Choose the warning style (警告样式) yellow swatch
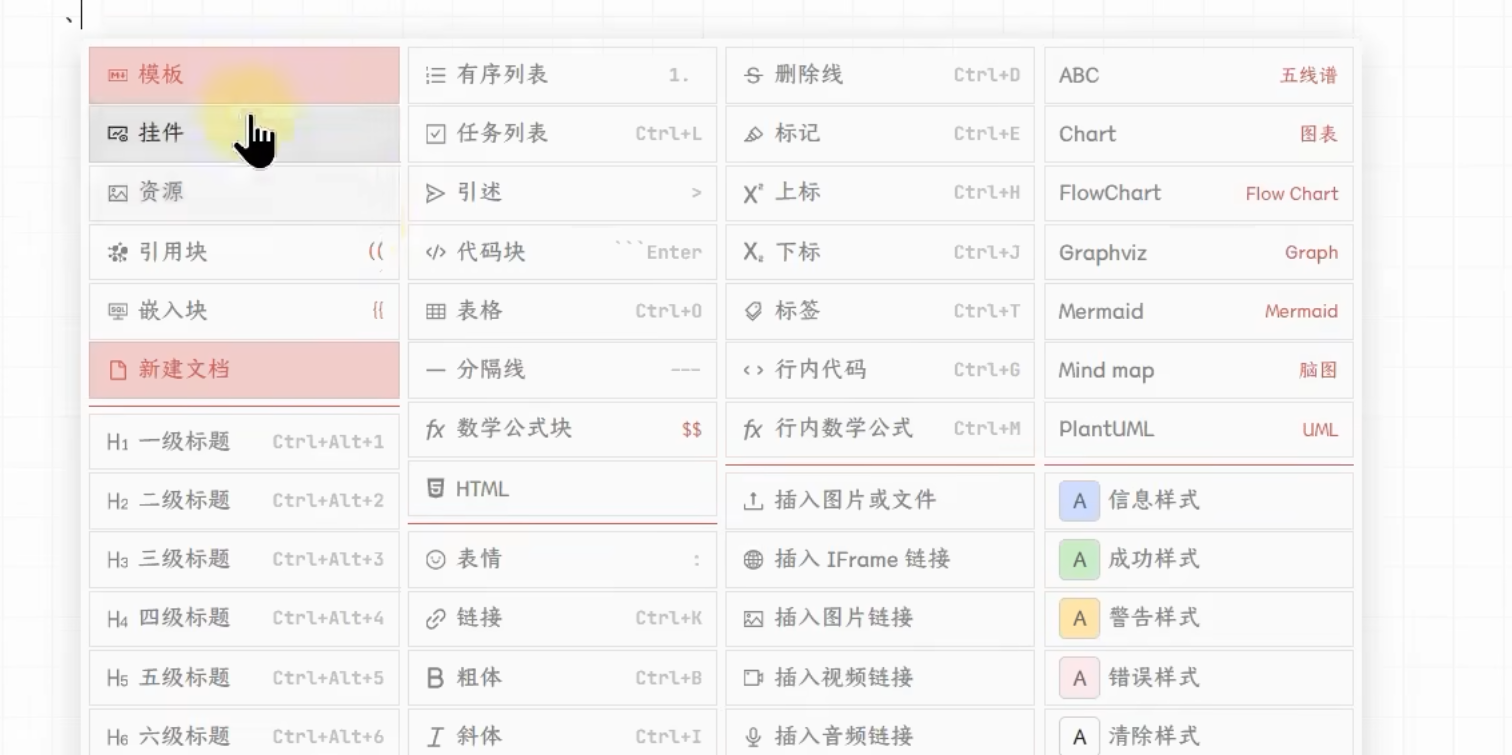 point(1079,619)
